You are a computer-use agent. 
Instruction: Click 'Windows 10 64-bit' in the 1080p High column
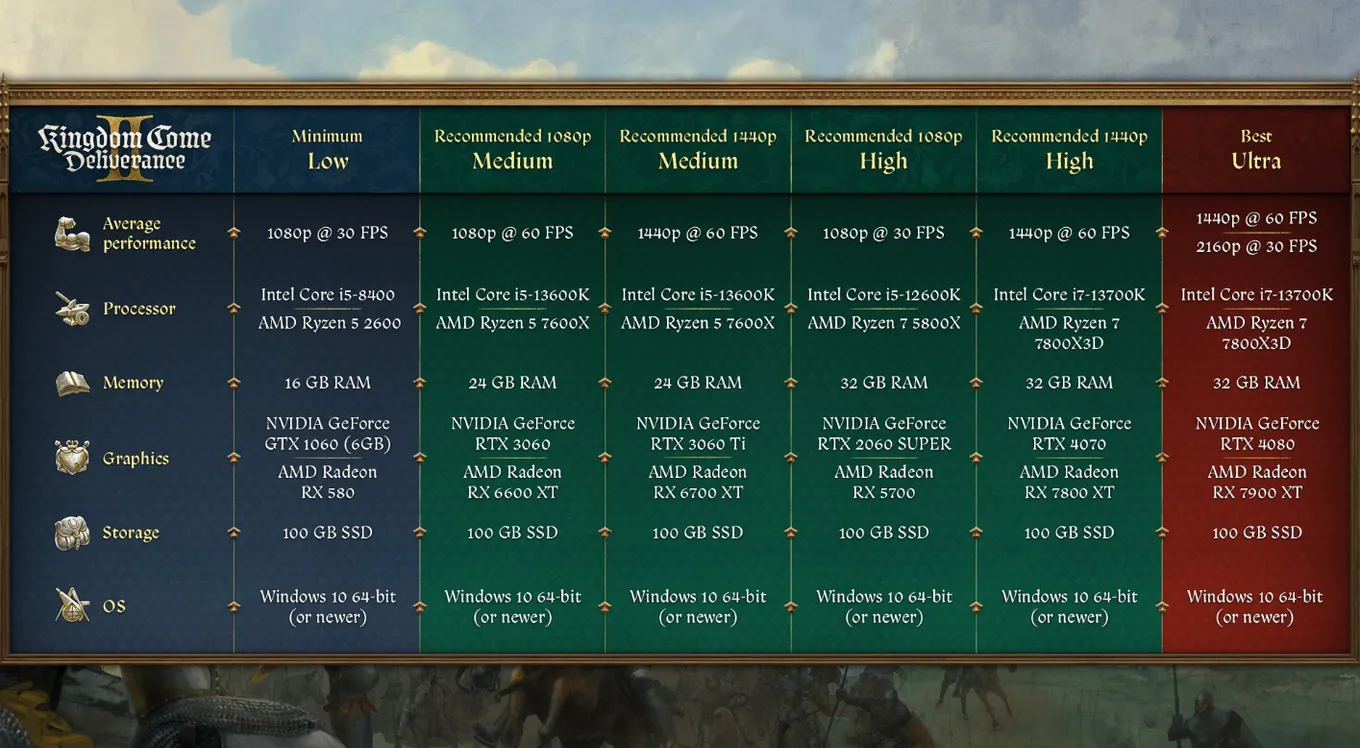point(884,597)
